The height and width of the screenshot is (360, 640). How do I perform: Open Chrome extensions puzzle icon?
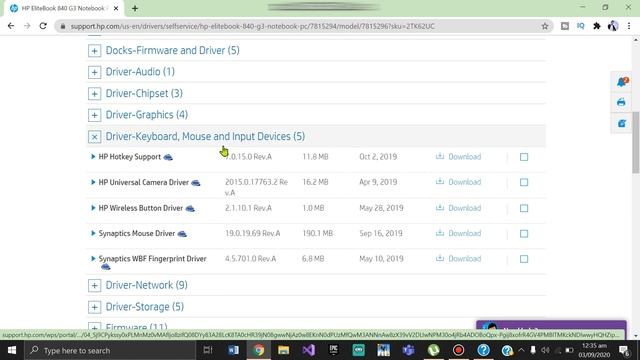(x=597, y=26)
